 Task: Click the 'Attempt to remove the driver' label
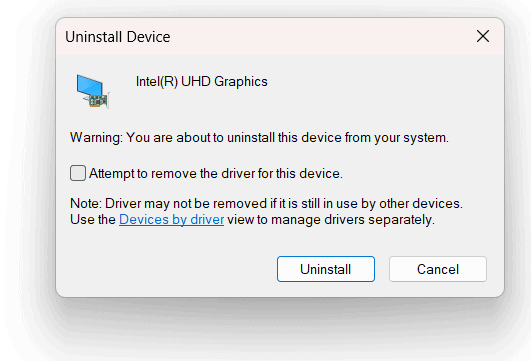tap(216, 173)
